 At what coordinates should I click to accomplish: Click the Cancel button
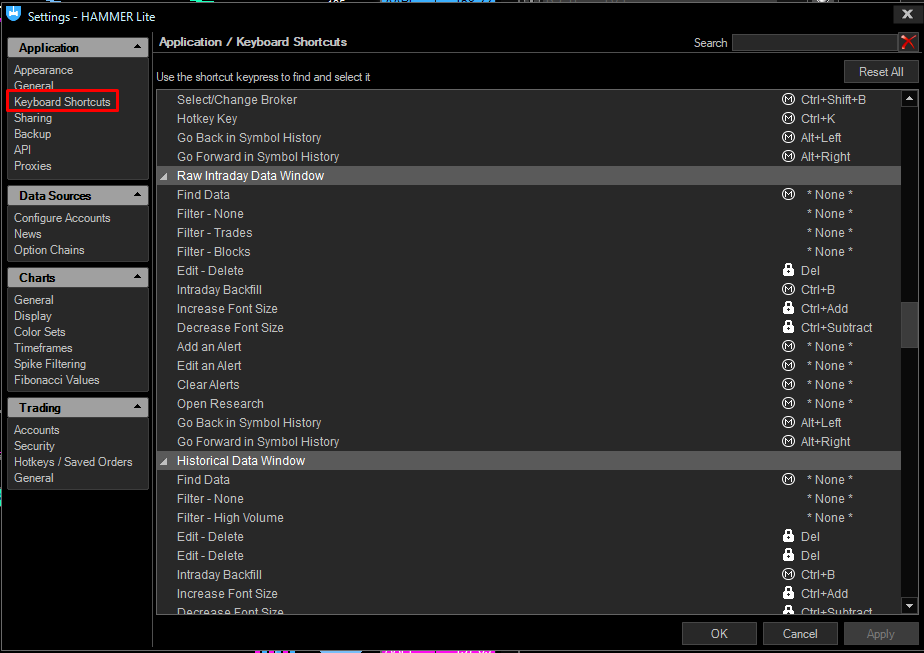[800, 634]
